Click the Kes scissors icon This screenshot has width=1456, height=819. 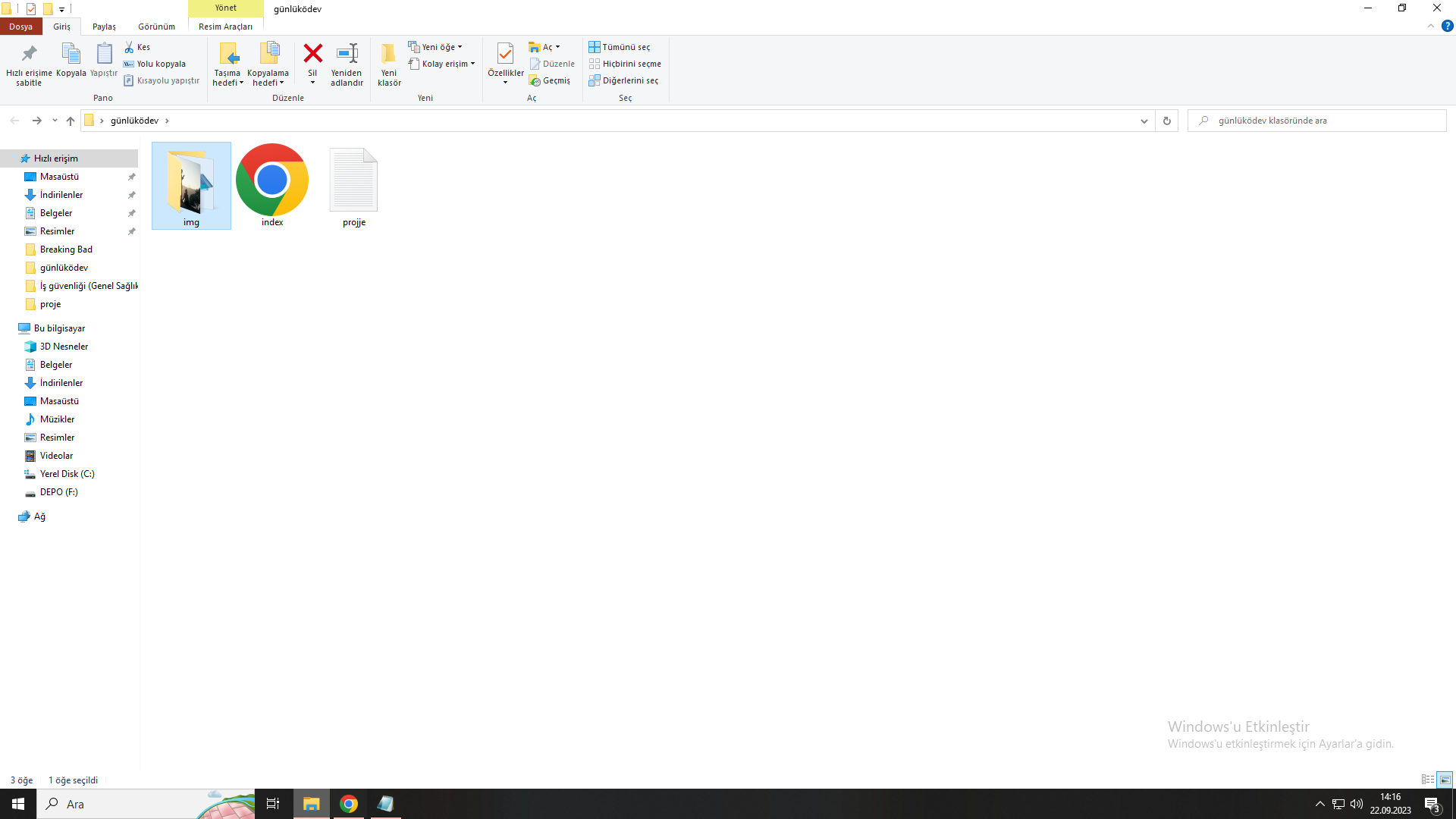coord(130,47)
